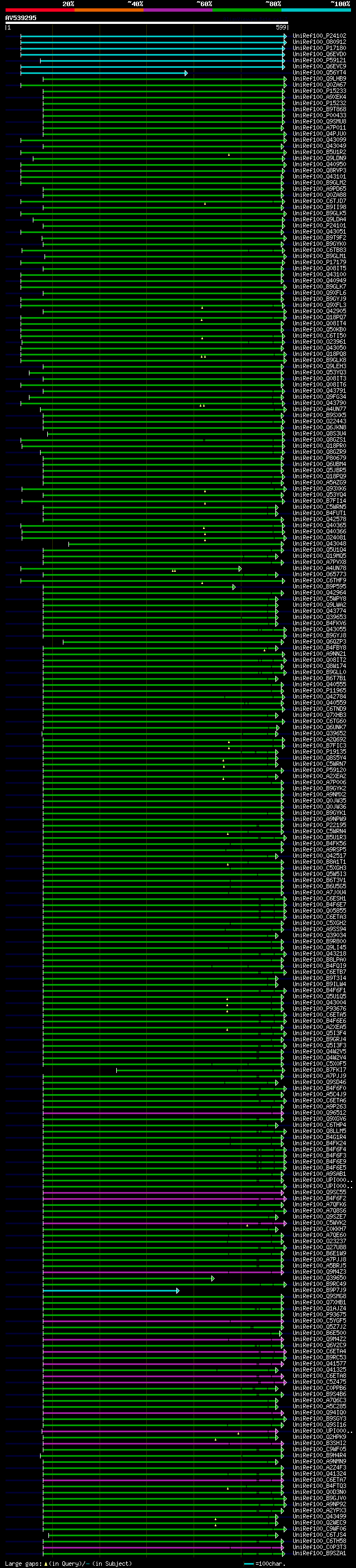356x1568 pixels.
Task: Open hit UniRef100_A2Z4F3
Action: (x=319, y=1467)
